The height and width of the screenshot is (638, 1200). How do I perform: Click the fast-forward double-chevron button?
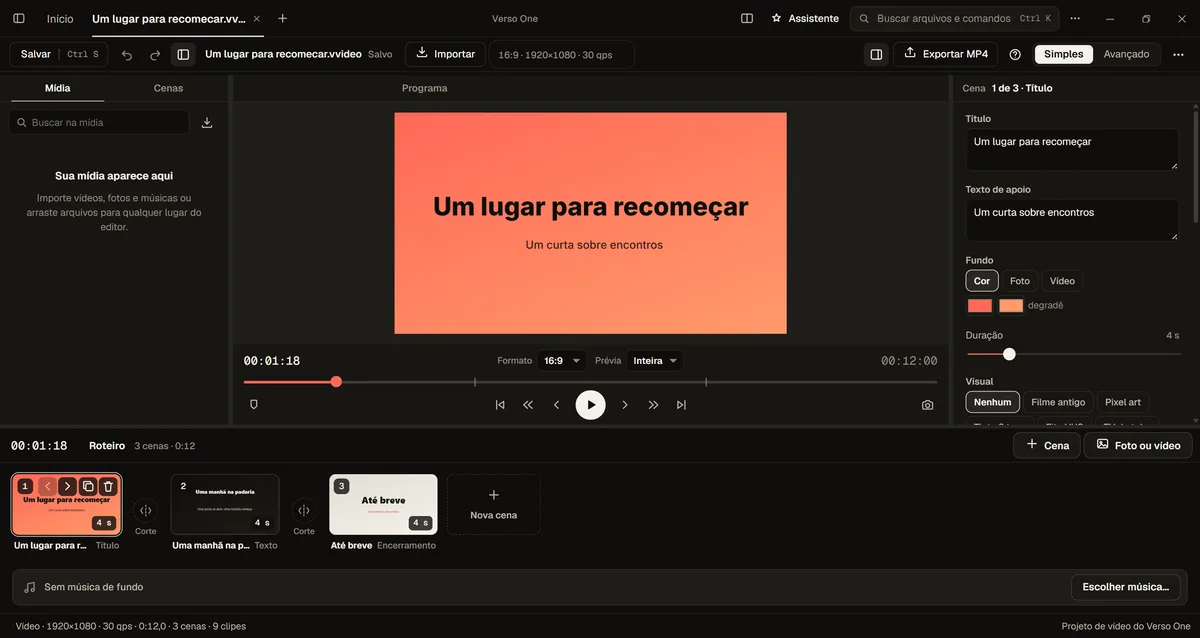tap(653, 405)
